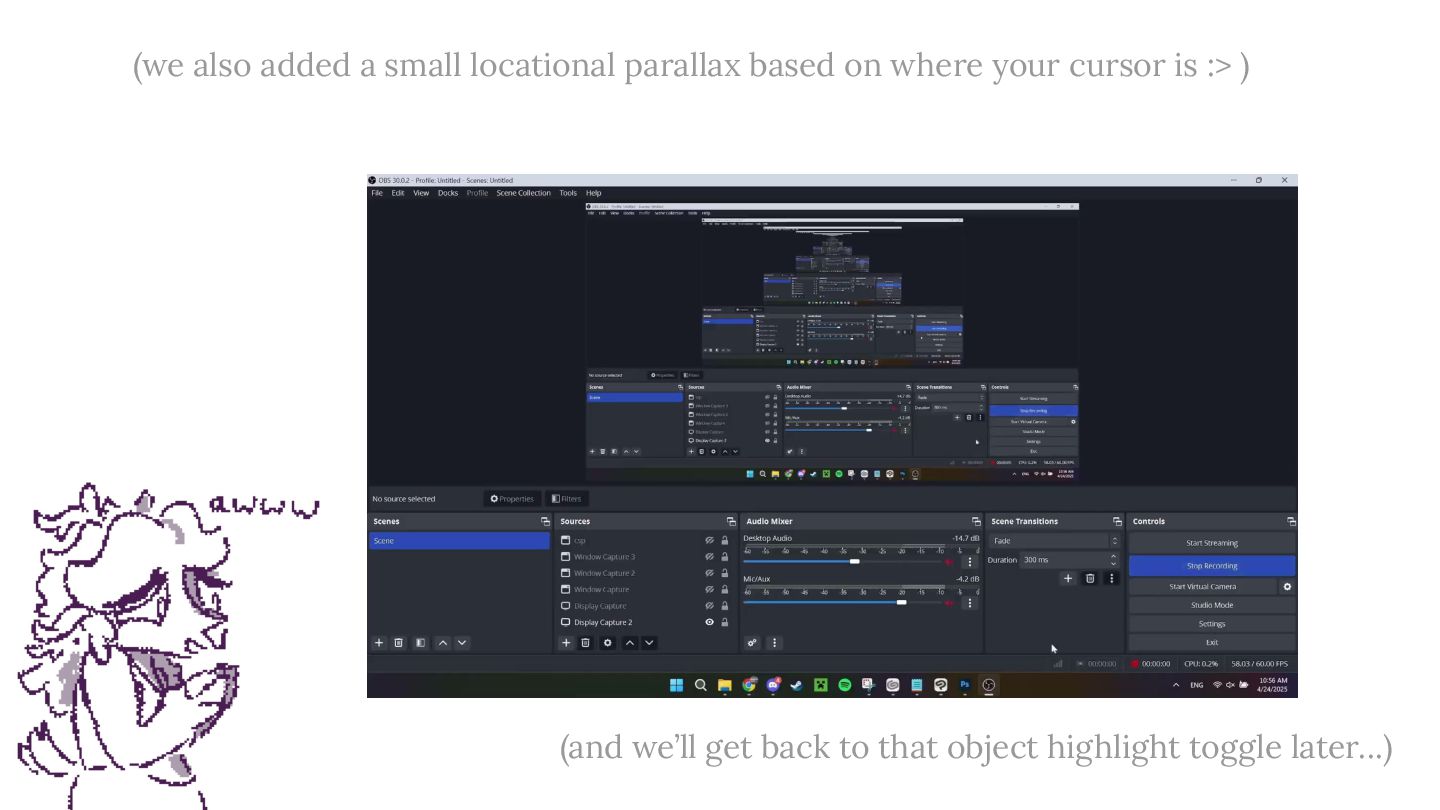Move scene down in the Scenes panel
Screen dimensions: 1440x810
[x=462, y=643]
